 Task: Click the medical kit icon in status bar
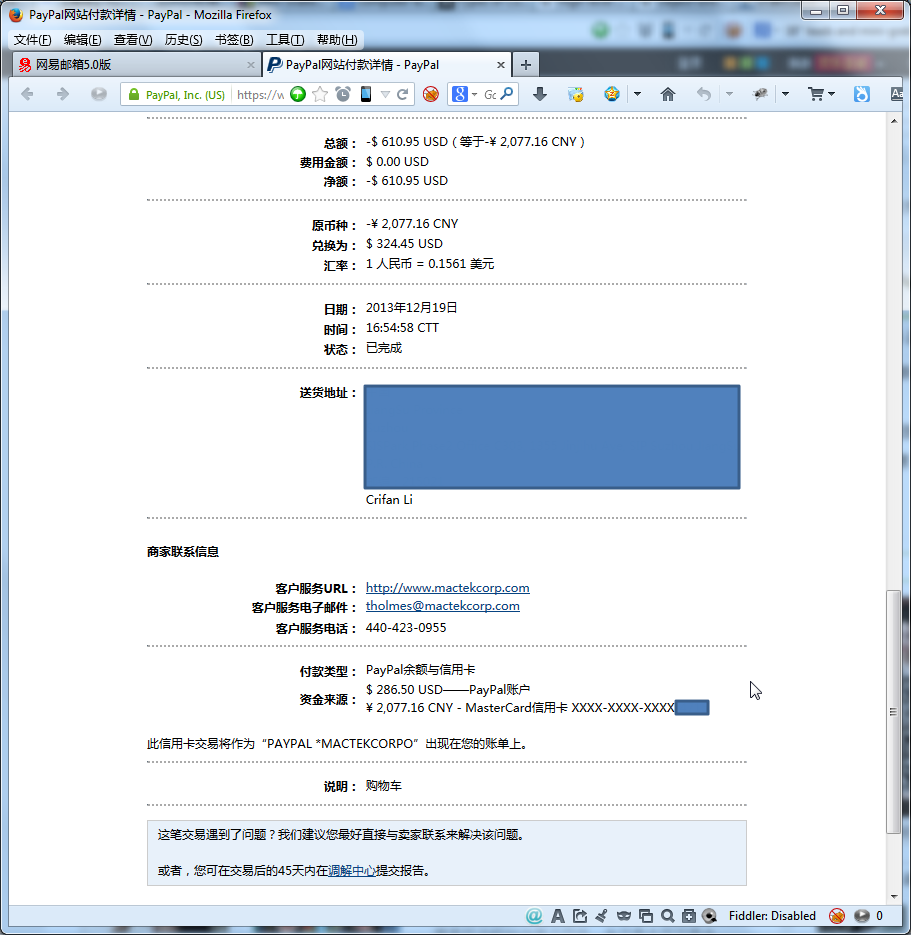pyautogui.click(x=689, y=916)
